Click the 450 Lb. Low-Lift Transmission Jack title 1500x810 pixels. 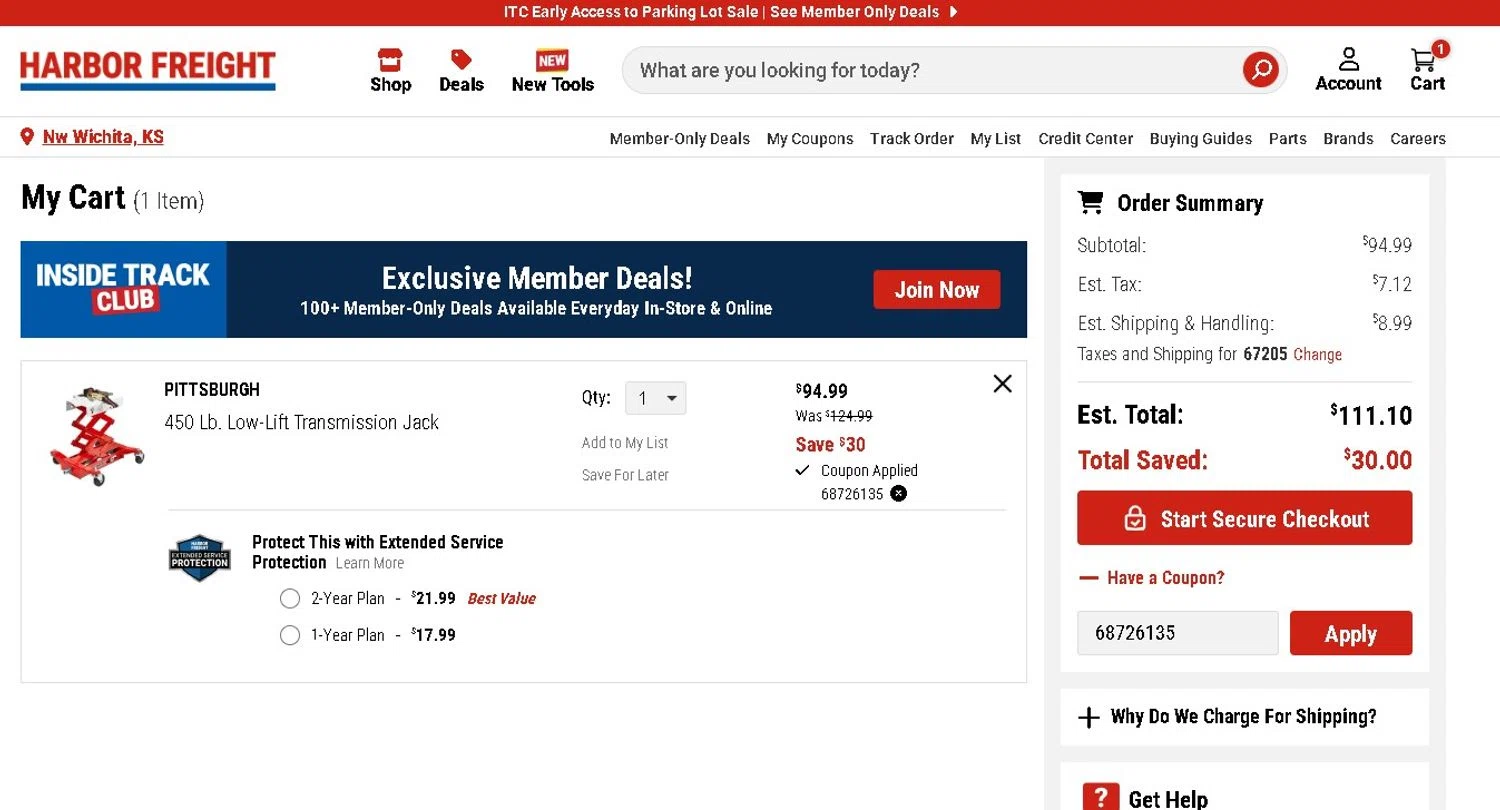[301, 422]
